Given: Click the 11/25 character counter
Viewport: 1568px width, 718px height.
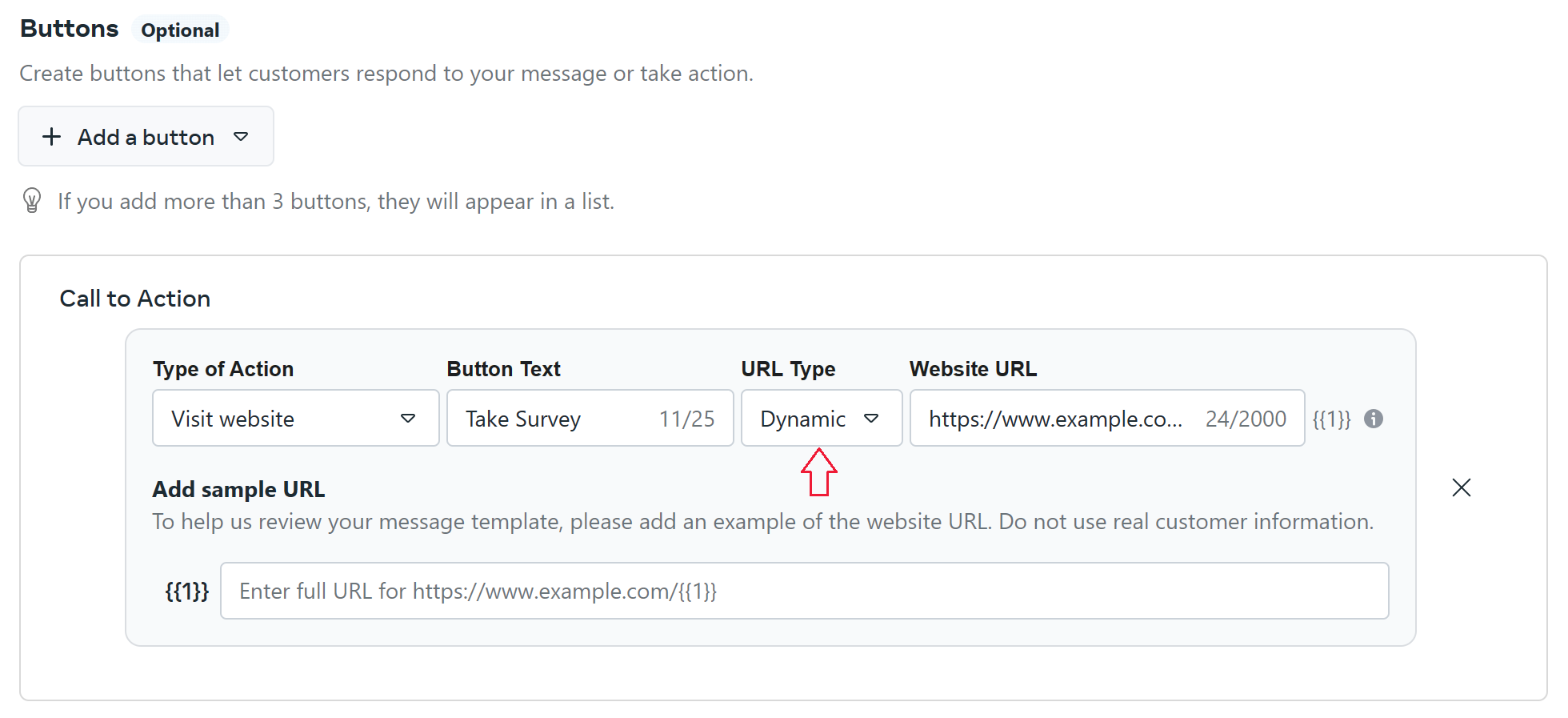Looking at the screenshot, I should [686, 419].
